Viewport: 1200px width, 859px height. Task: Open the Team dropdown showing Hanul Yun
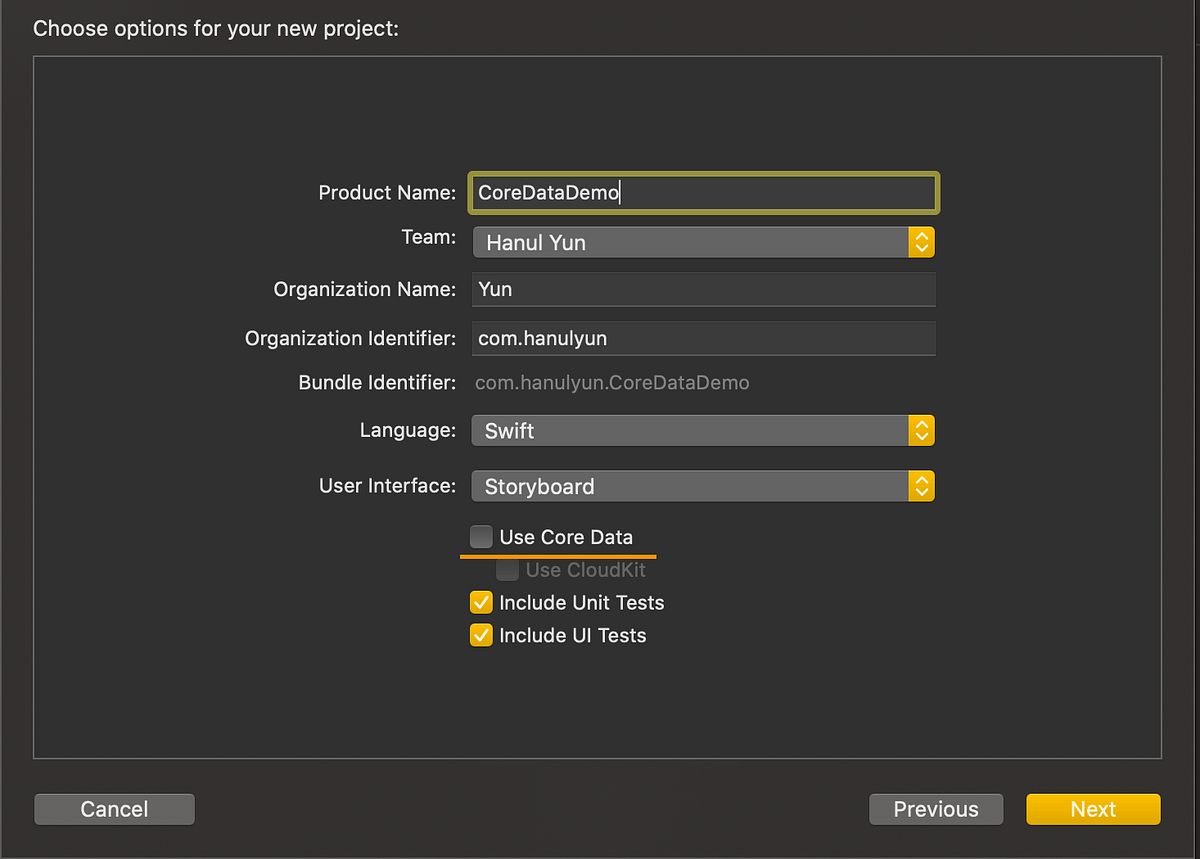[690, 242]
